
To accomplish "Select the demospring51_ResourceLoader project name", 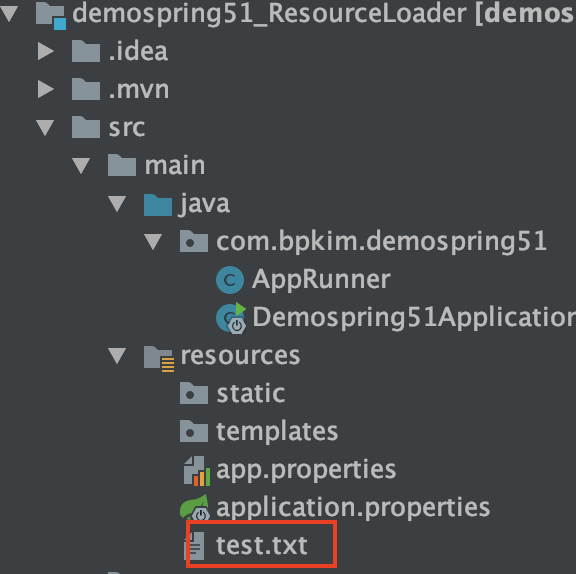I will (x=269, y=13).
